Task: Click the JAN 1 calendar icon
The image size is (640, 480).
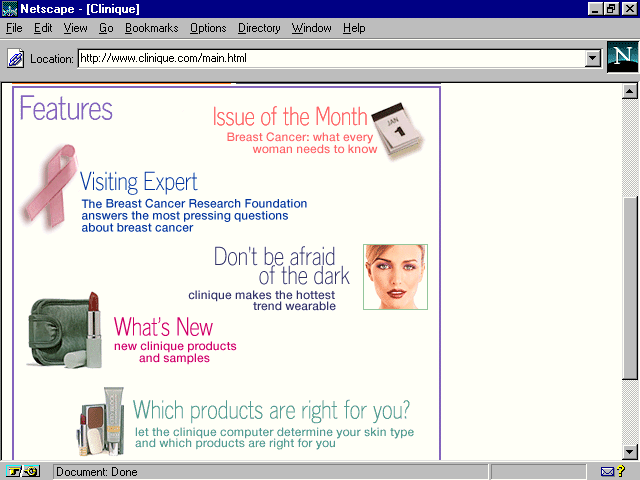Action: click(394, 128)
